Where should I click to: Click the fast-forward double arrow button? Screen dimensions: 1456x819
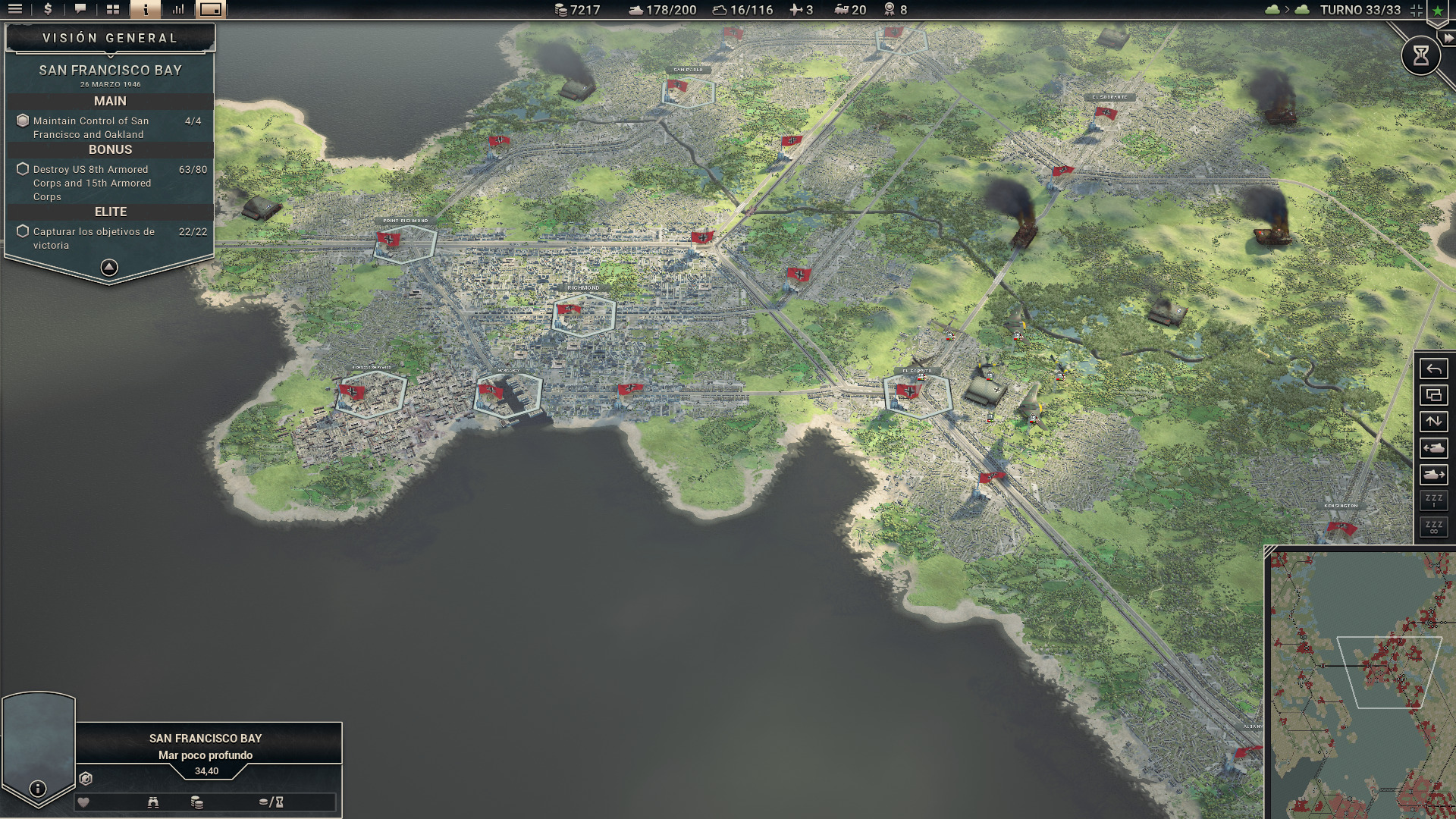coord(1448,38)
